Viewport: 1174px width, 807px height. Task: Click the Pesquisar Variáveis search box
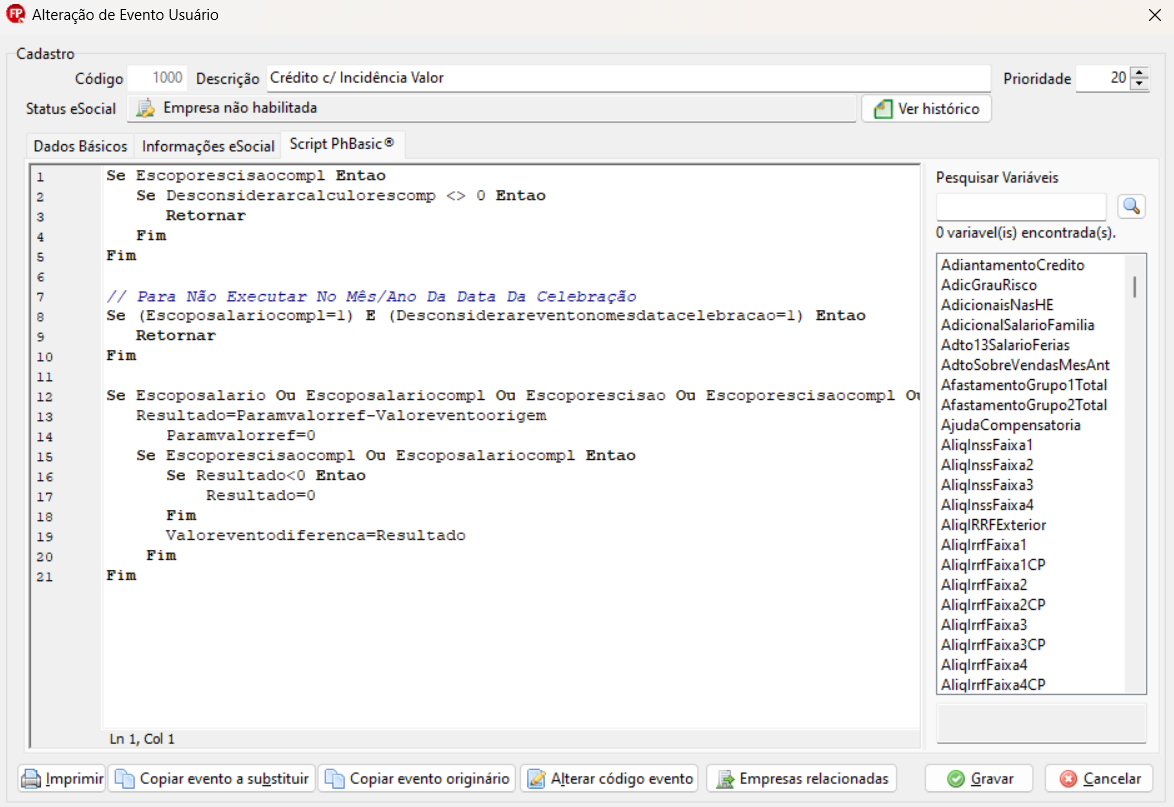pyautogui.click(x=1021, y=206)
